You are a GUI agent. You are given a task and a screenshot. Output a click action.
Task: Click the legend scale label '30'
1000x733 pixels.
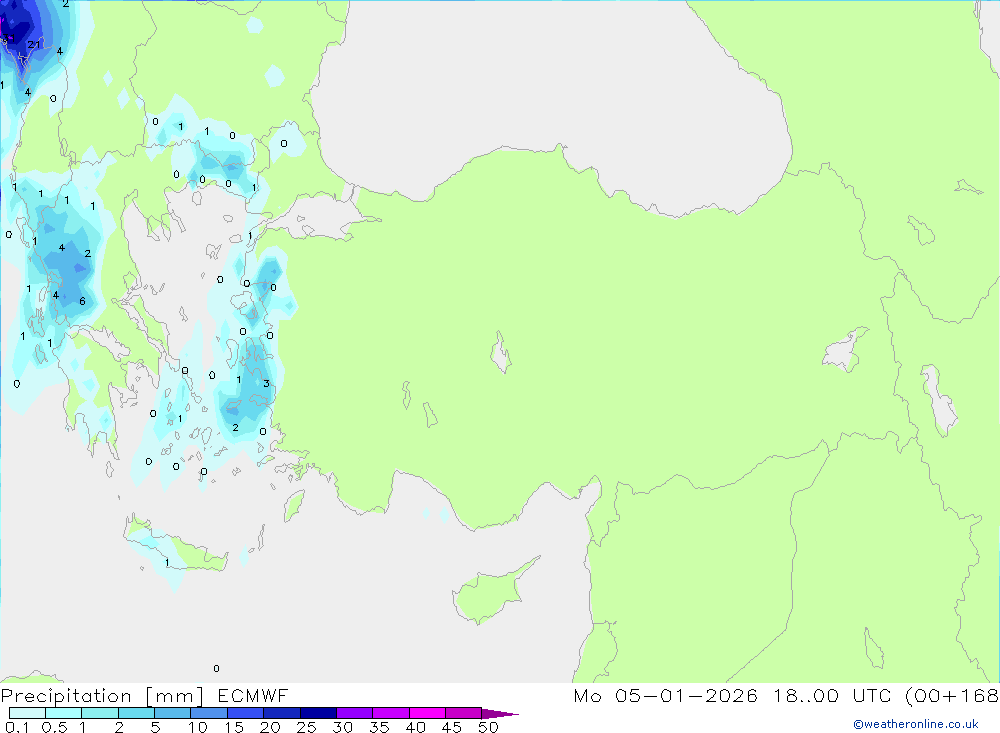click(x=342, y=727)
